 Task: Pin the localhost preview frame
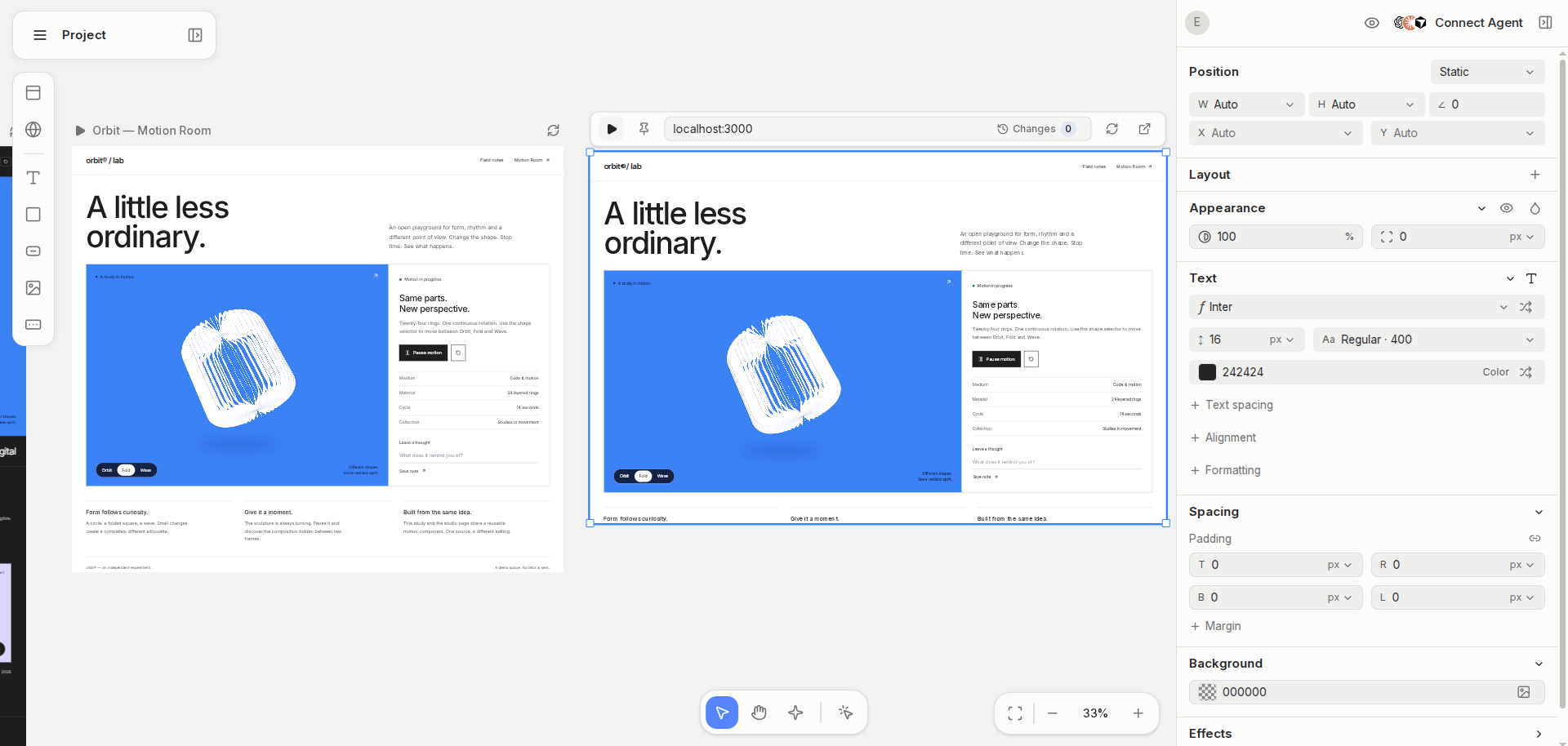tap(644, 129)
